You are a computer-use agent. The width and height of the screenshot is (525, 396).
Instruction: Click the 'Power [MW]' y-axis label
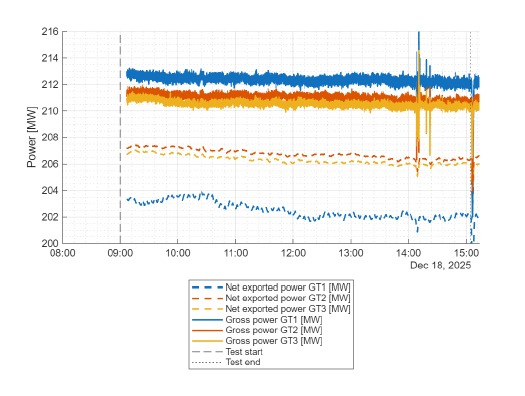pyautogui.click(x=31, y=137)
